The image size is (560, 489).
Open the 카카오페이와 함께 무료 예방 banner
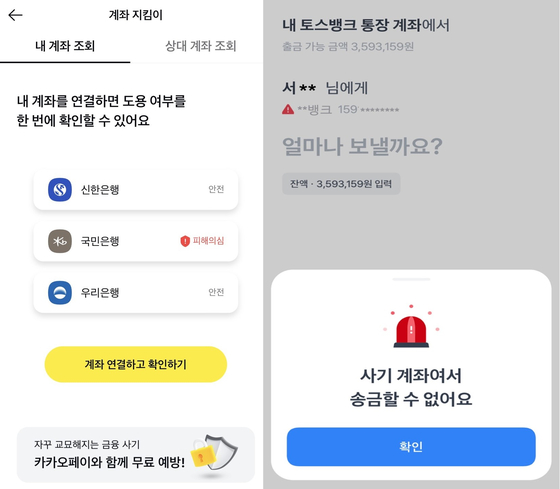[x=136, y=455]
